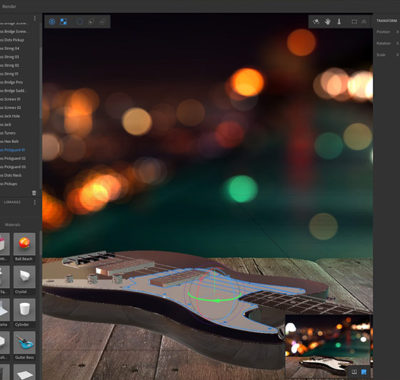Select the String 04 layer

coord(10,49)
